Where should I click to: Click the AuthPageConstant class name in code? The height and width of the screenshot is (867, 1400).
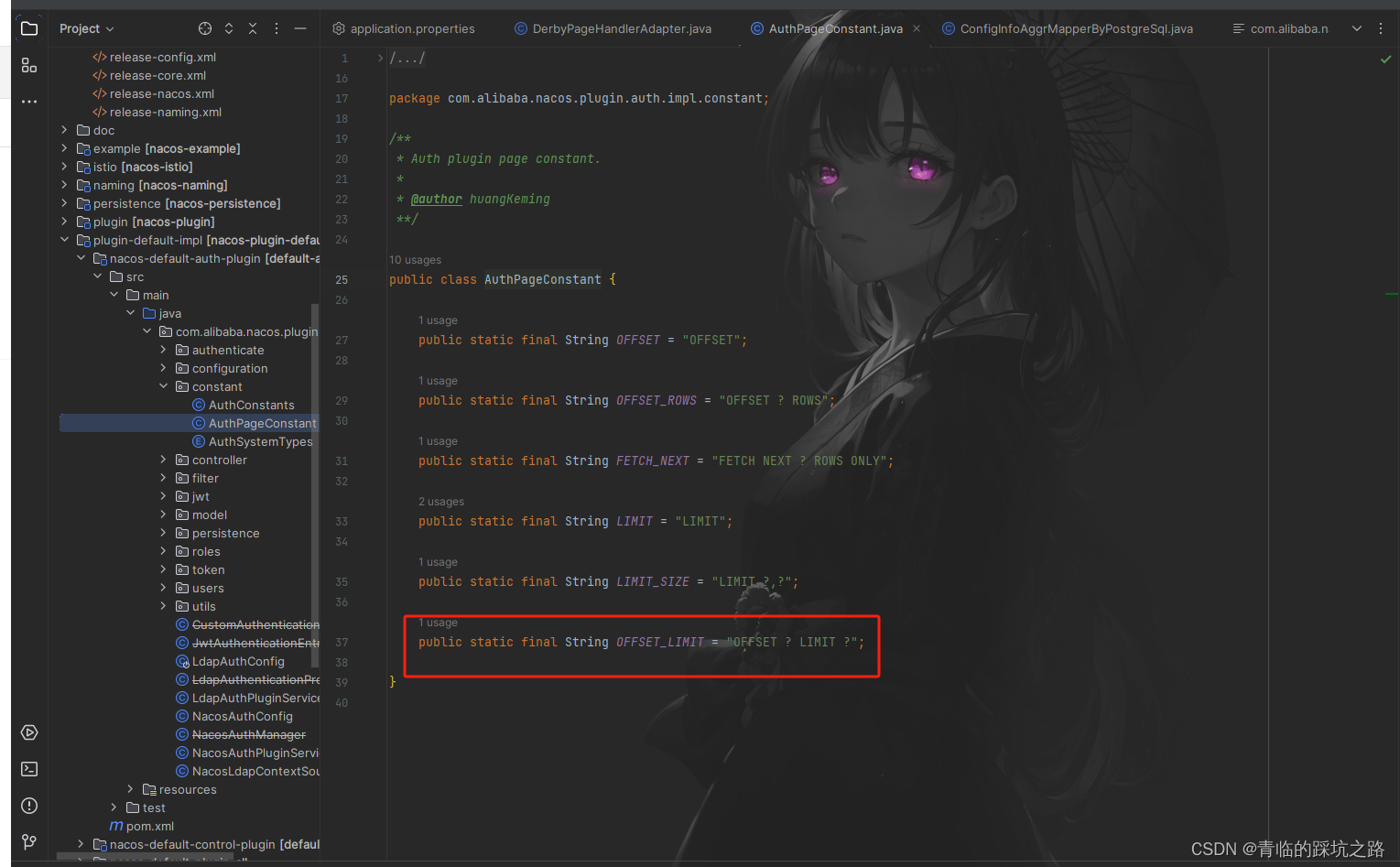tap(543, 279)
